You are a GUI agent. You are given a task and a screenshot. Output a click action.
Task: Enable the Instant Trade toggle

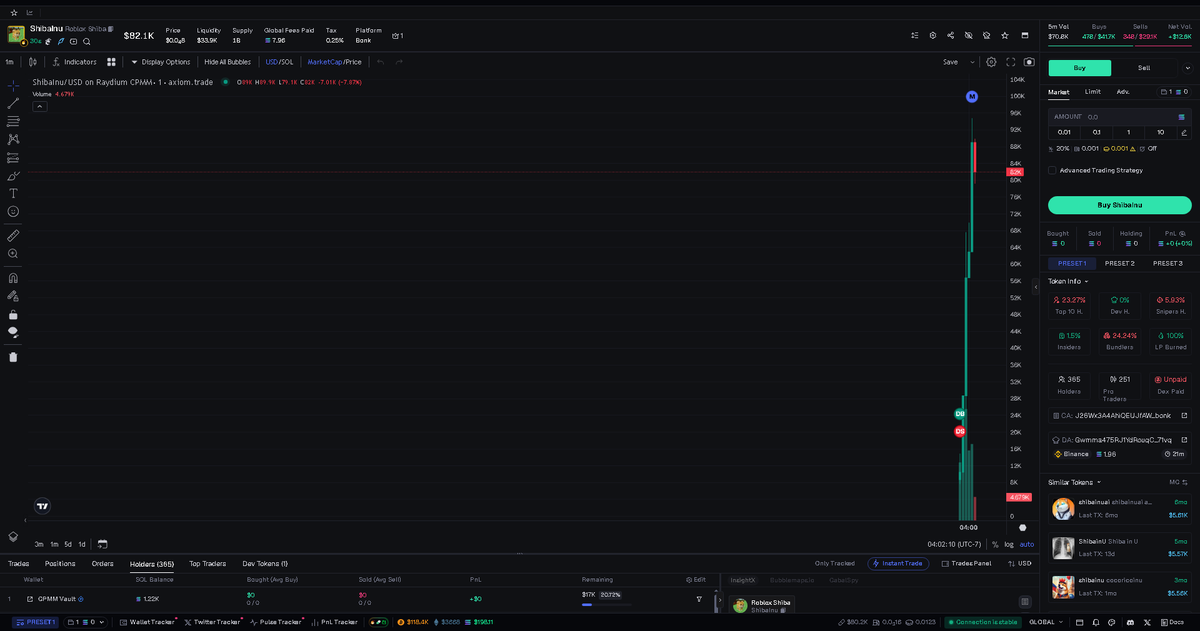coord(898,564)
